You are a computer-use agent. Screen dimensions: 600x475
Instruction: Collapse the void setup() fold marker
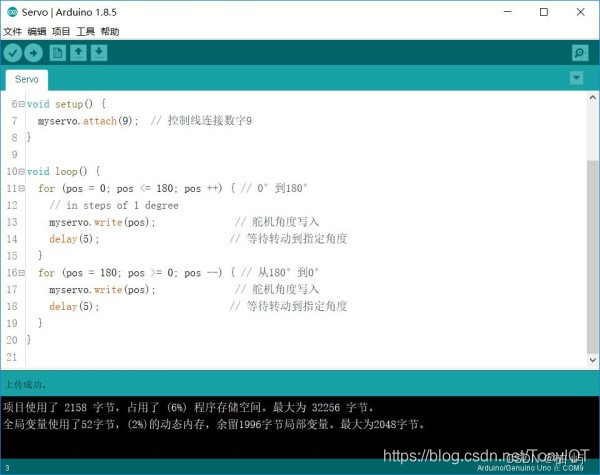(x=22, y=104)
